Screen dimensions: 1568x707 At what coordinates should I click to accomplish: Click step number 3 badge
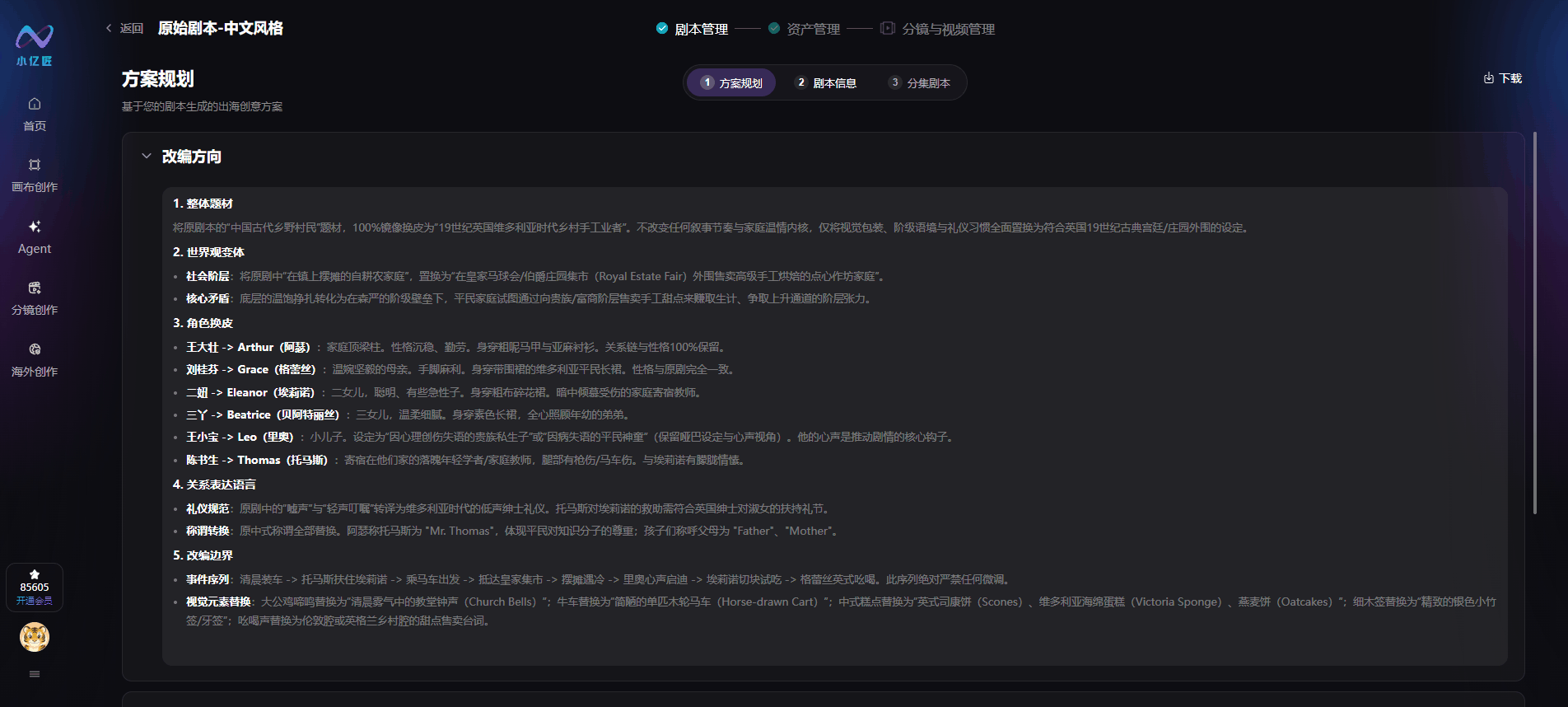(894, 82)
